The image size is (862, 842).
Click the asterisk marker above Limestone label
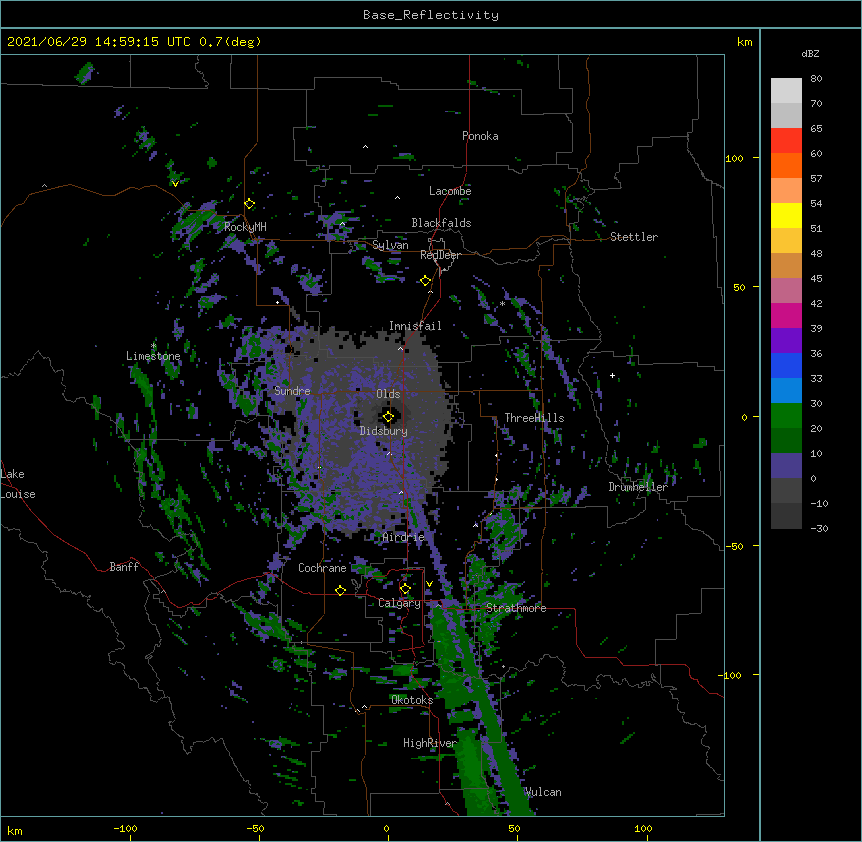pyautogui.click(x=153, y=346)
